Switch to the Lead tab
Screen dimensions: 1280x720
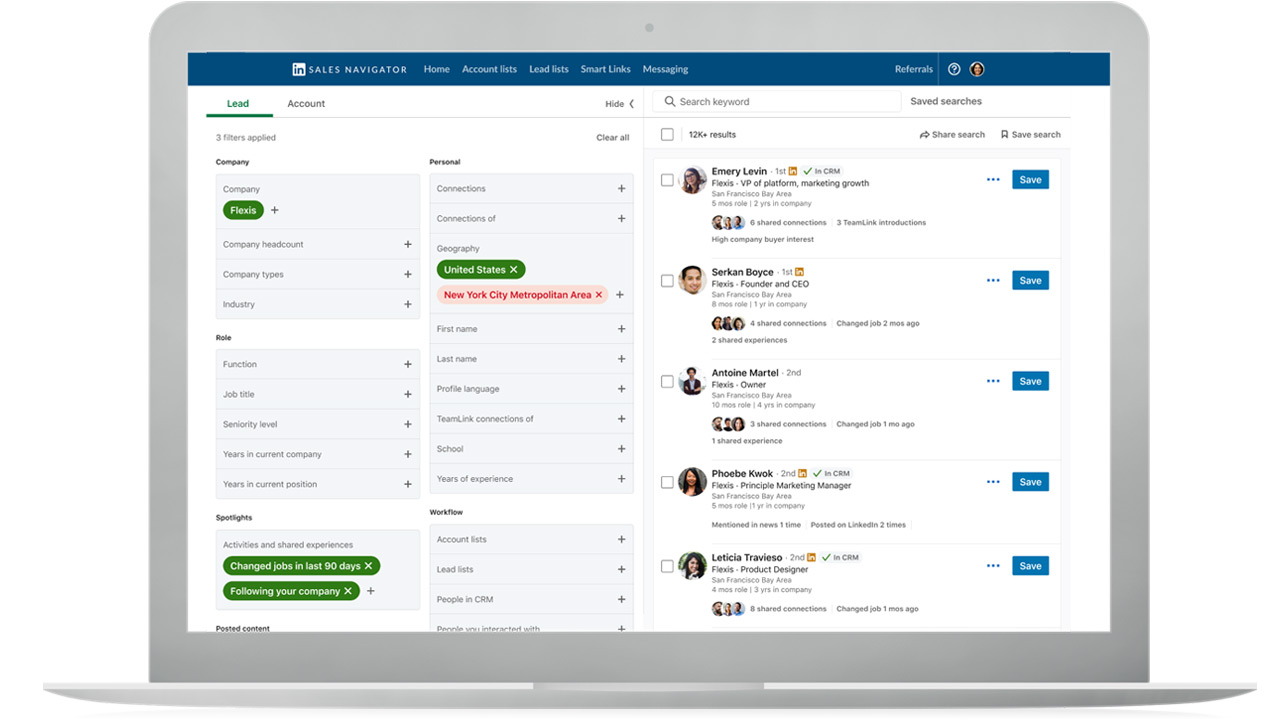(x=238, y=104)
